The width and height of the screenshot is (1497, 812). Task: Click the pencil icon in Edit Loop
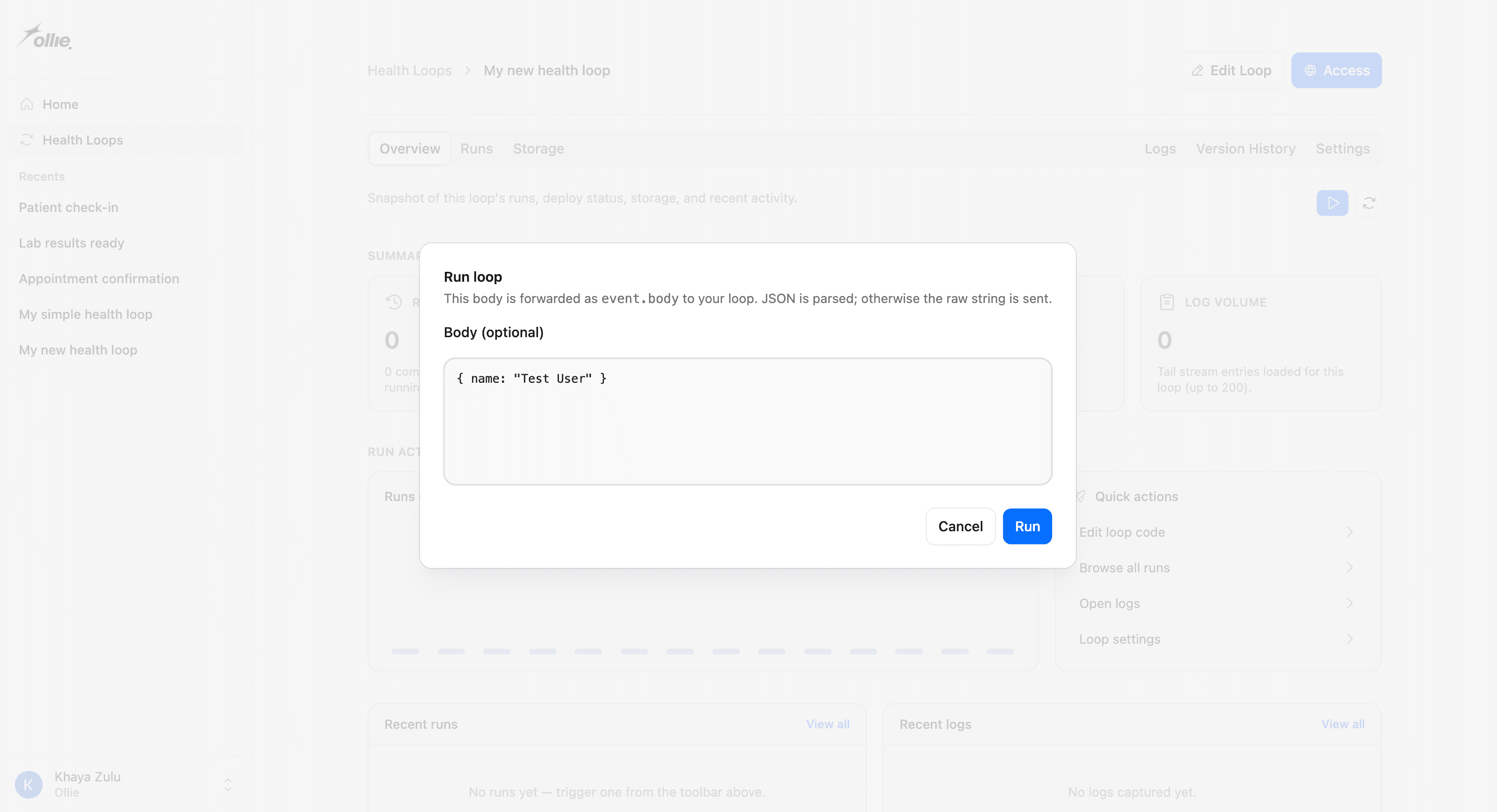coord(1197,70)
